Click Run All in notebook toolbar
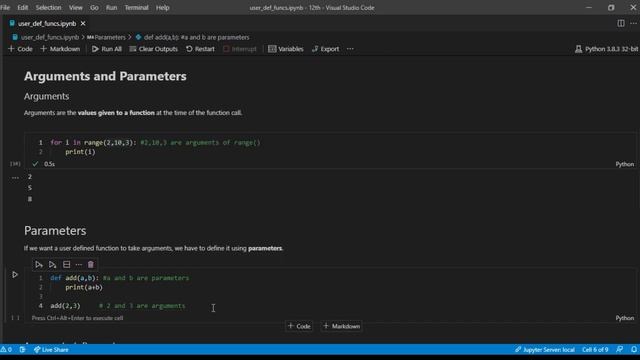The image size is (640, 360). coord(107,49)
